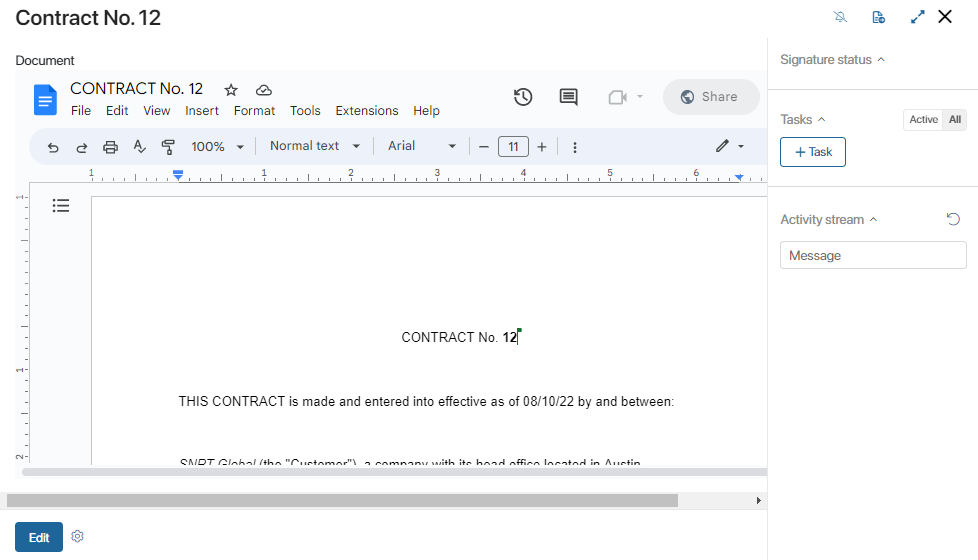Increase font size with plus
The image size is (978, 560).
point(542,147)
